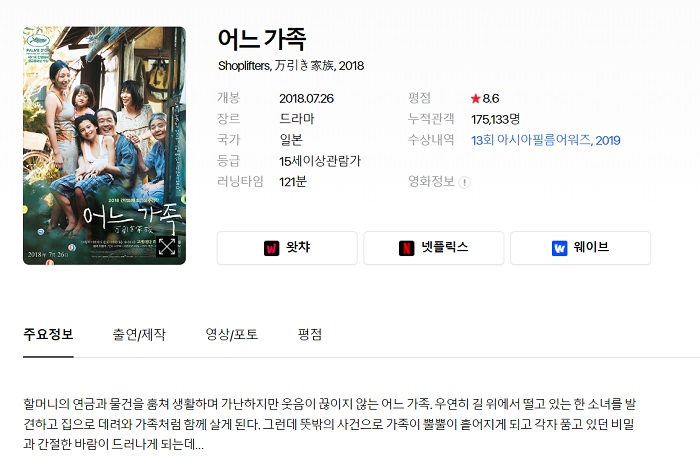Switch to the 영상/포토 tab

[232, 334]
